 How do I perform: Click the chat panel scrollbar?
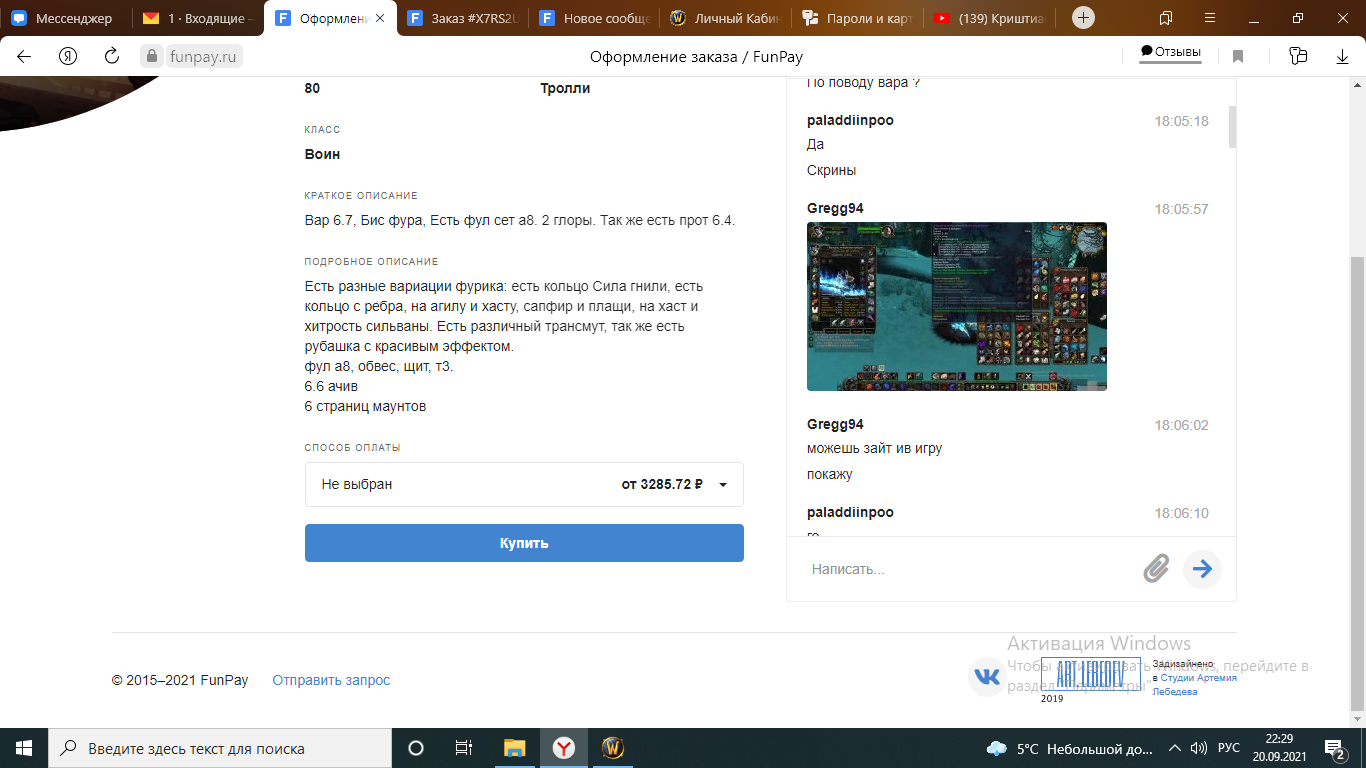[x=1232, y=127]
